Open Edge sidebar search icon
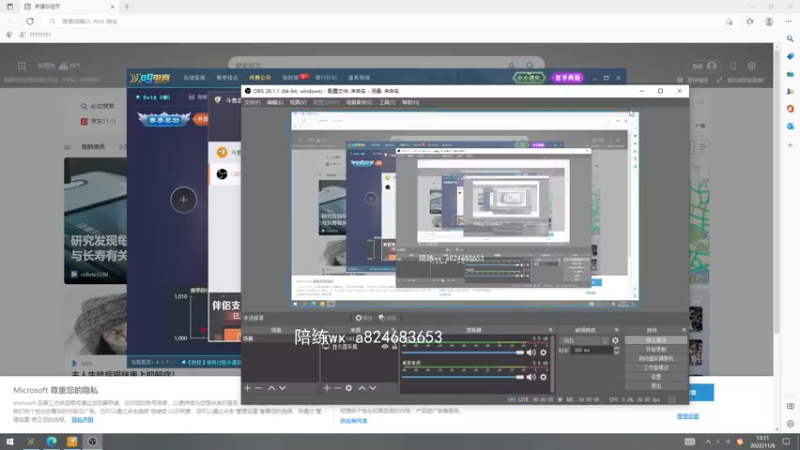The image size is (800, 450). click(790, 39)
